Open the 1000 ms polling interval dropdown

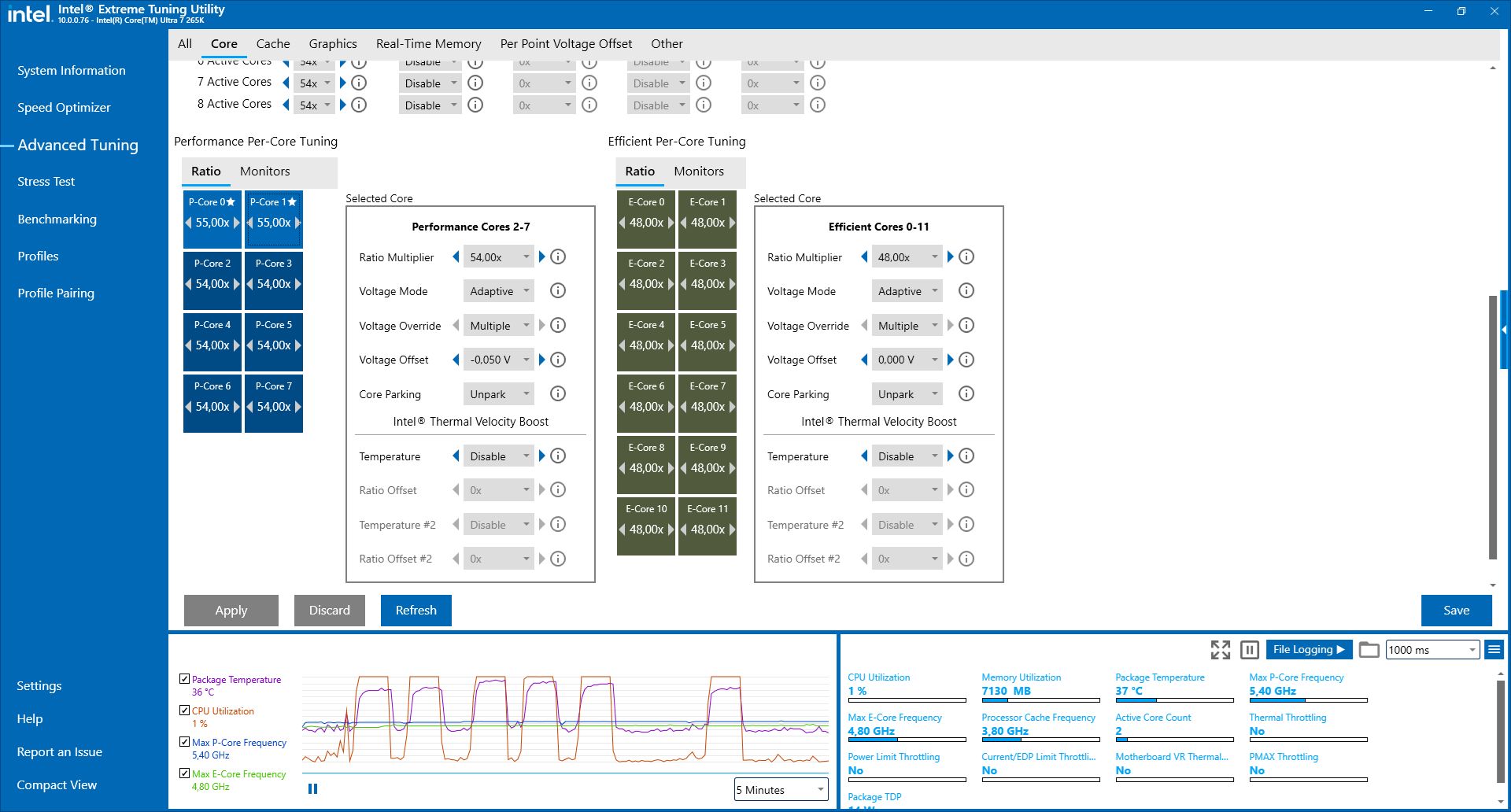[1432, 650]
